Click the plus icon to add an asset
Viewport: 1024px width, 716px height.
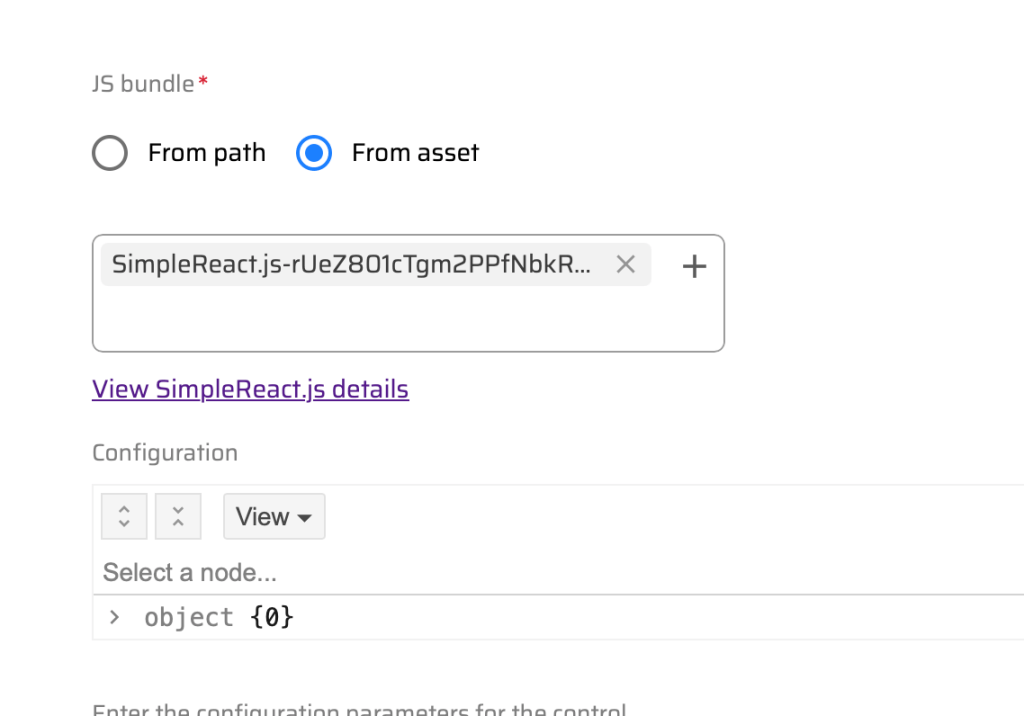tap(694, 266)
